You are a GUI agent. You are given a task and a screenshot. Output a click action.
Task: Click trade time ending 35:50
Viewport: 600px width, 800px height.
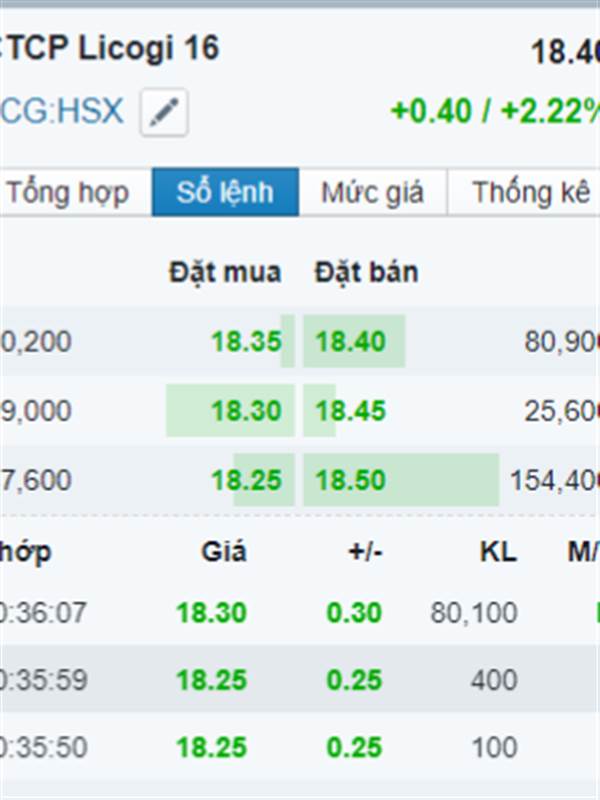[43, 747]
